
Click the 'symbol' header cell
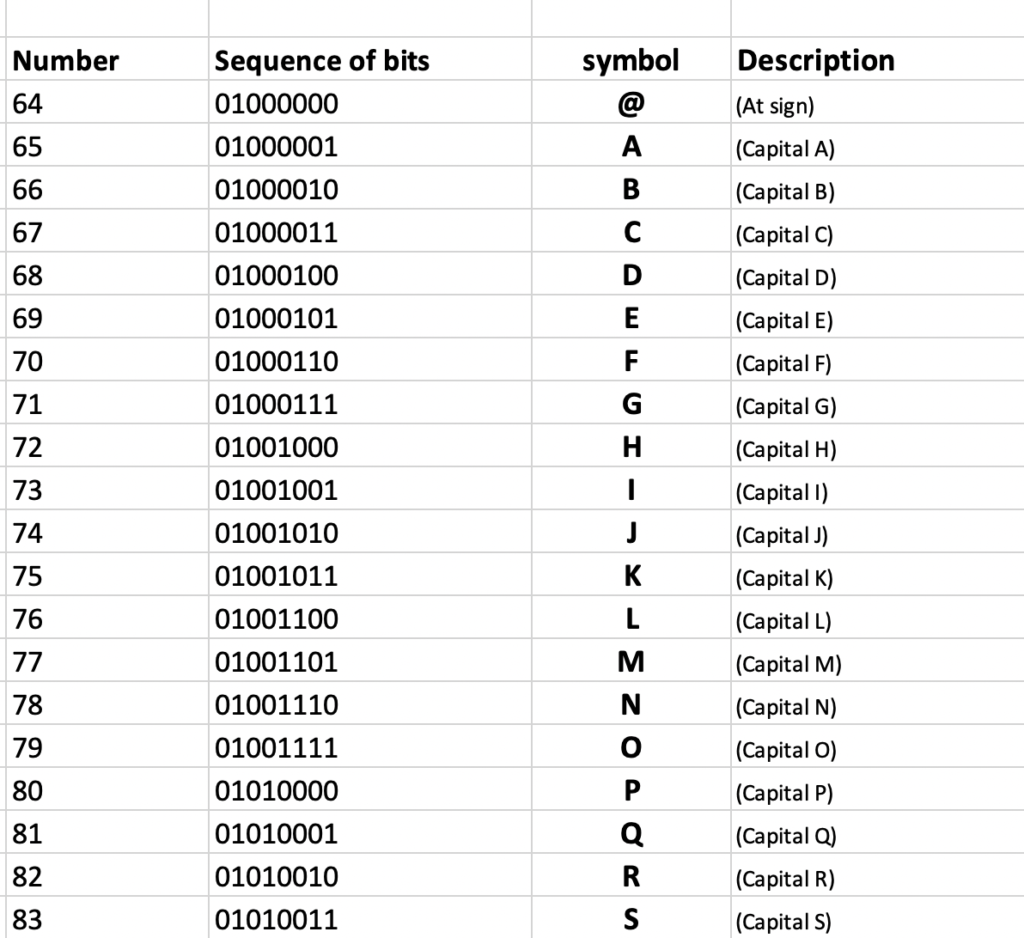pyautogui.click(x=630, y=61)
